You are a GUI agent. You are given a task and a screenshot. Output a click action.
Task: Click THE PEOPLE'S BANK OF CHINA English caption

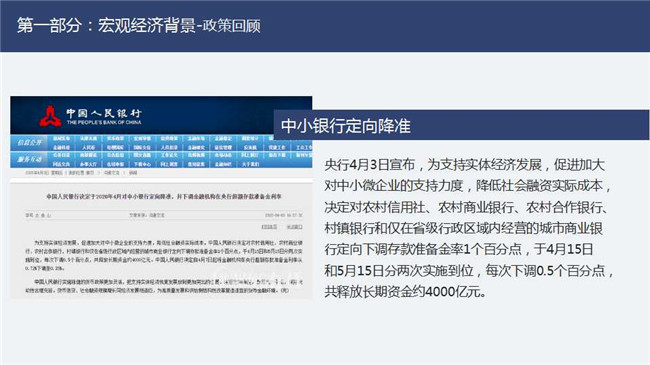tap(104, 122)
